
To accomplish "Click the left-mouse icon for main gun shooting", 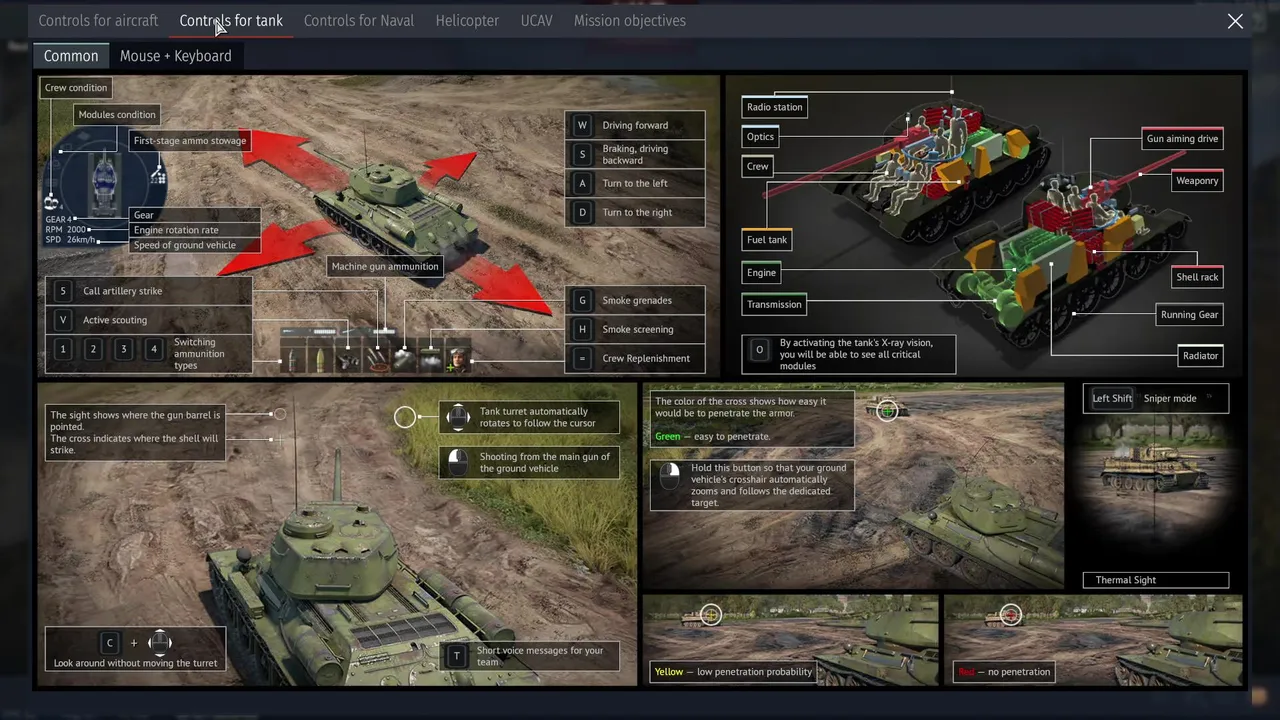I will [x=458, y=462].
